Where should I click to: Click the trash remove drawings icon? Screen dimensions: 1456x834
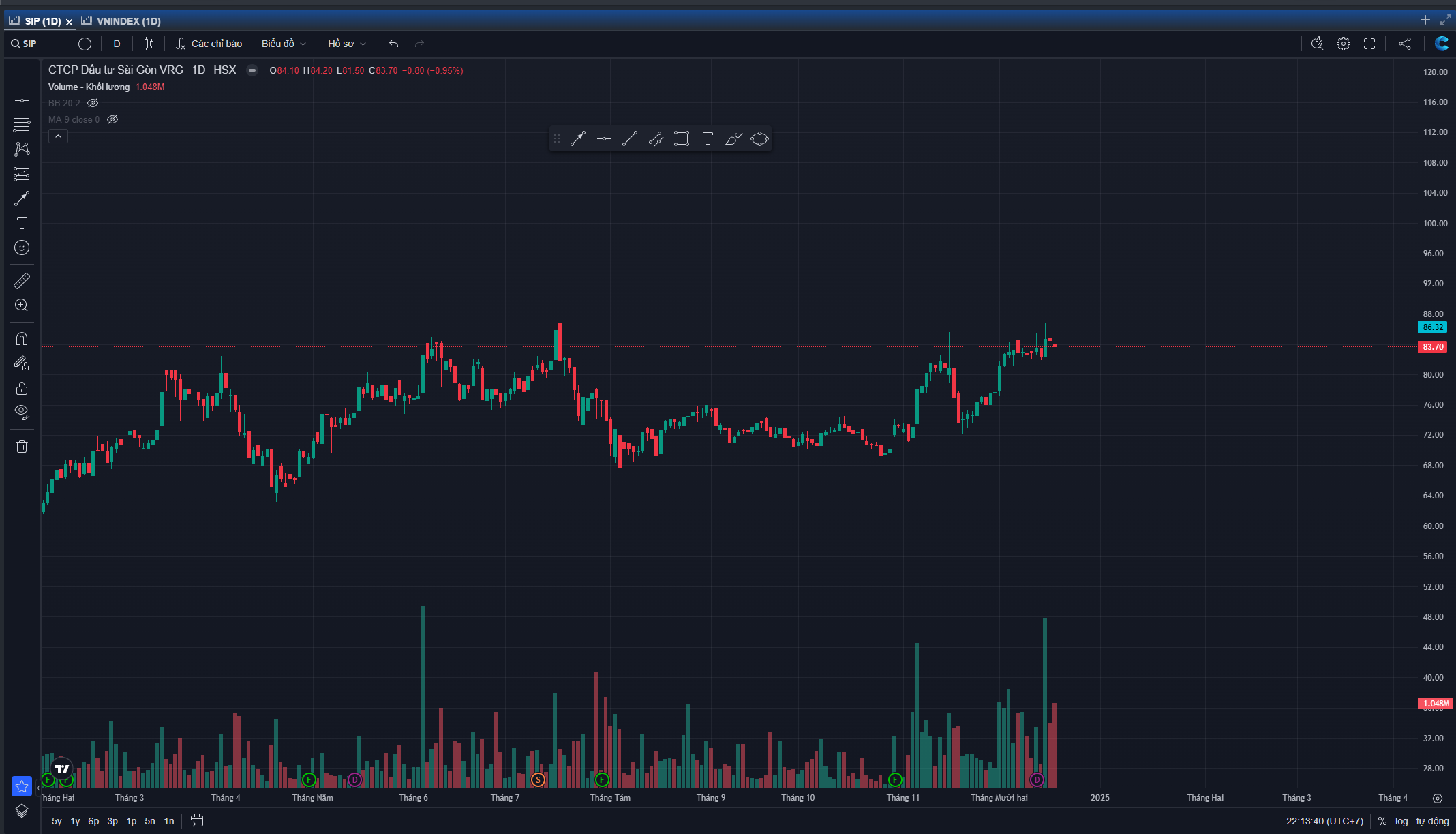tap(22, 447)
